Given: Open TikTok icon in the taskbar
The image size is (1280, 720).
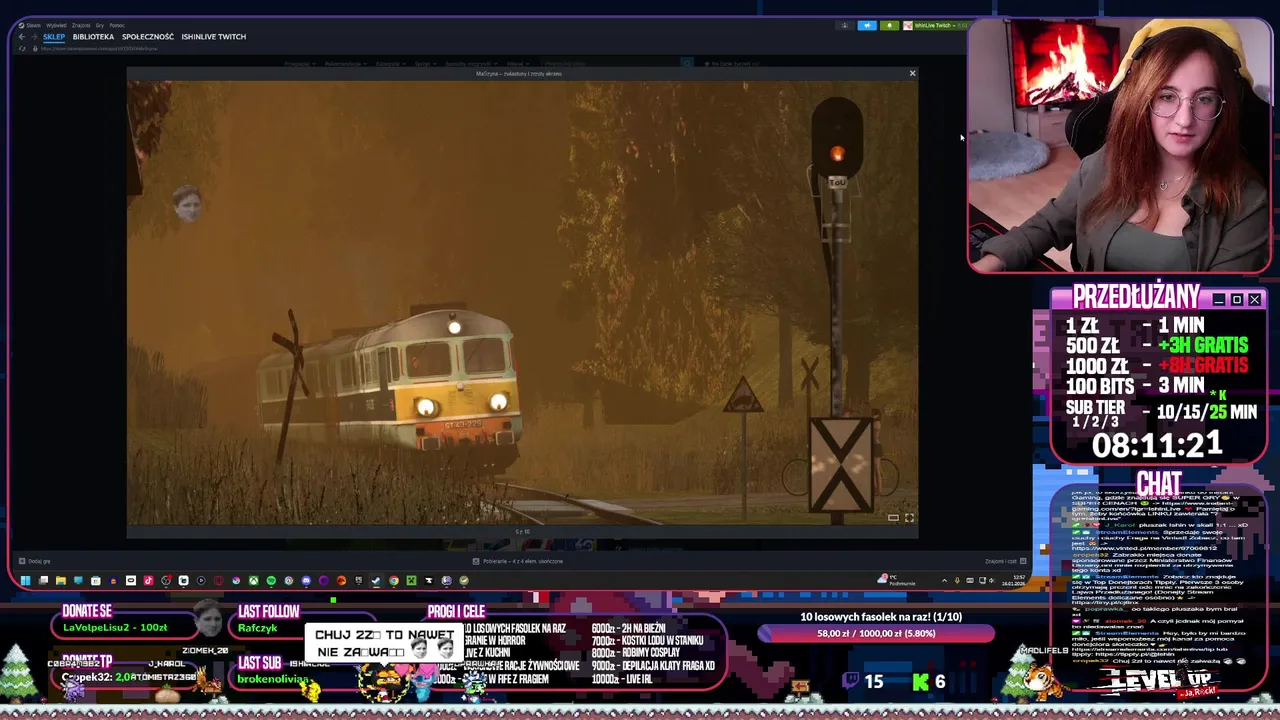Looking at the screenshot, I should [x=148, y=580].
